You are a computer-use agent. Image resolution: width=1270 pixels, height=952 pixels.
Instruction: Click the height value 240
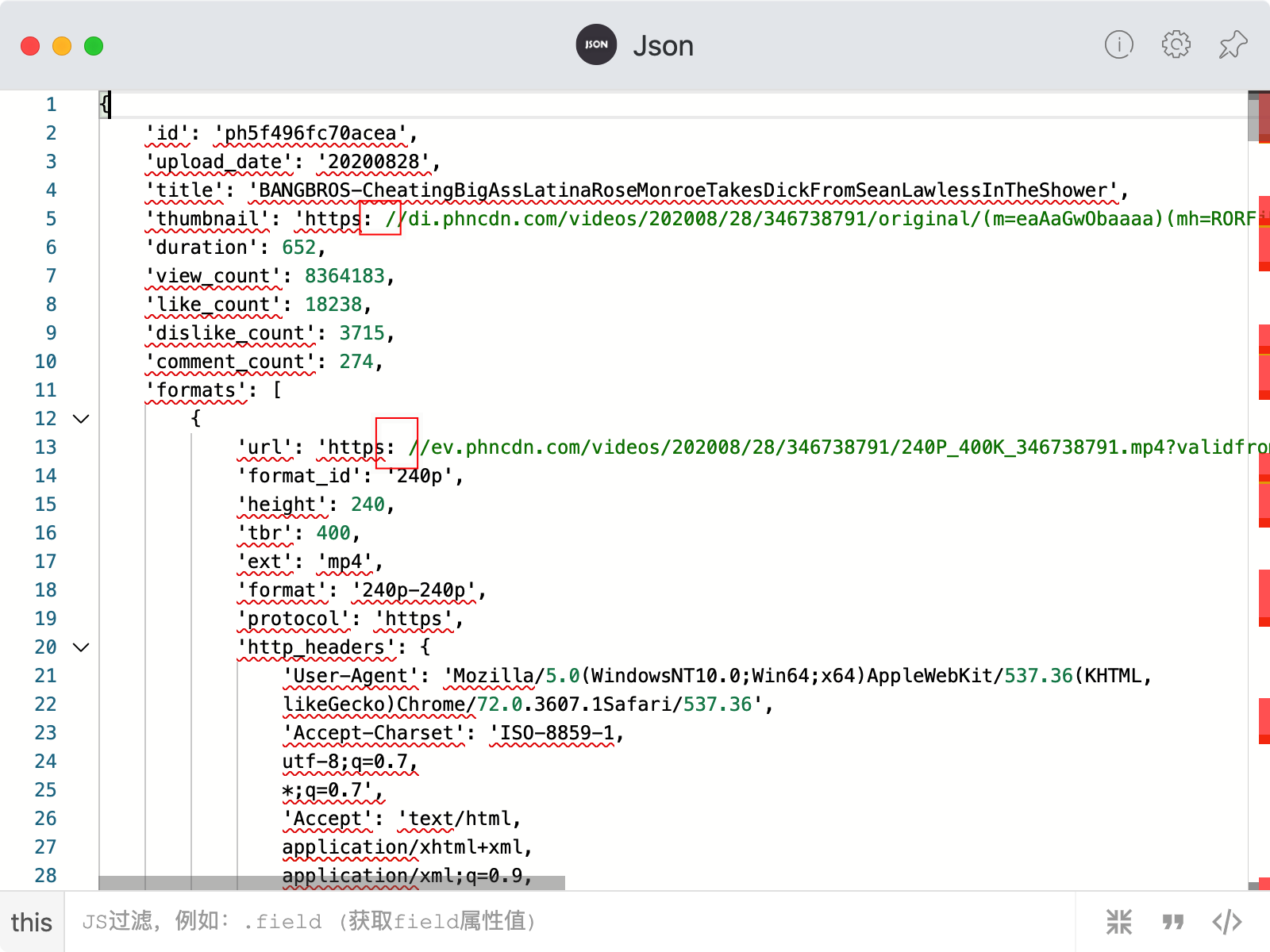(368, 505)
